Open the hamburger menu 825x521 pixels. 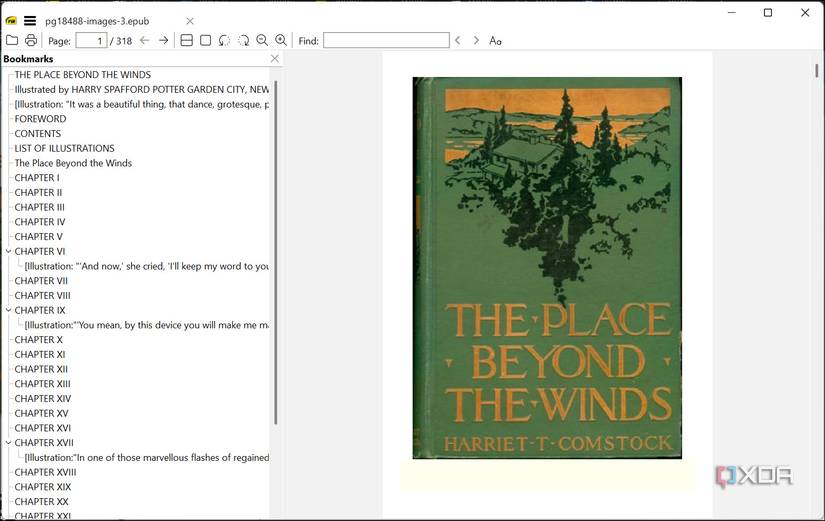pos(30,20)
